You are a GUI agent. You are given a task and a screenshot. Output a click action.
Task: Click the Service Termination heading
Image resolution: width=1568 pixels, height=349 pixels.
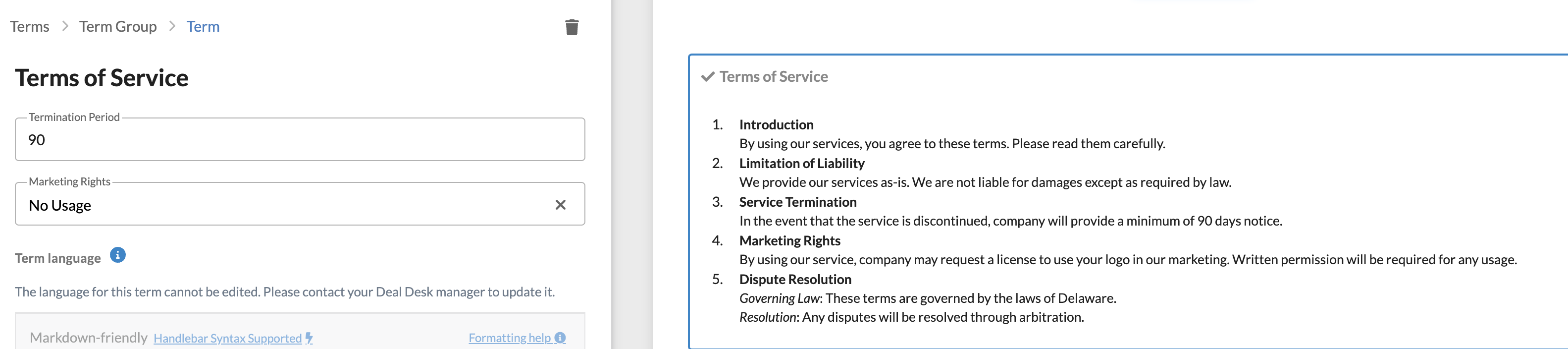coord(797,202)
